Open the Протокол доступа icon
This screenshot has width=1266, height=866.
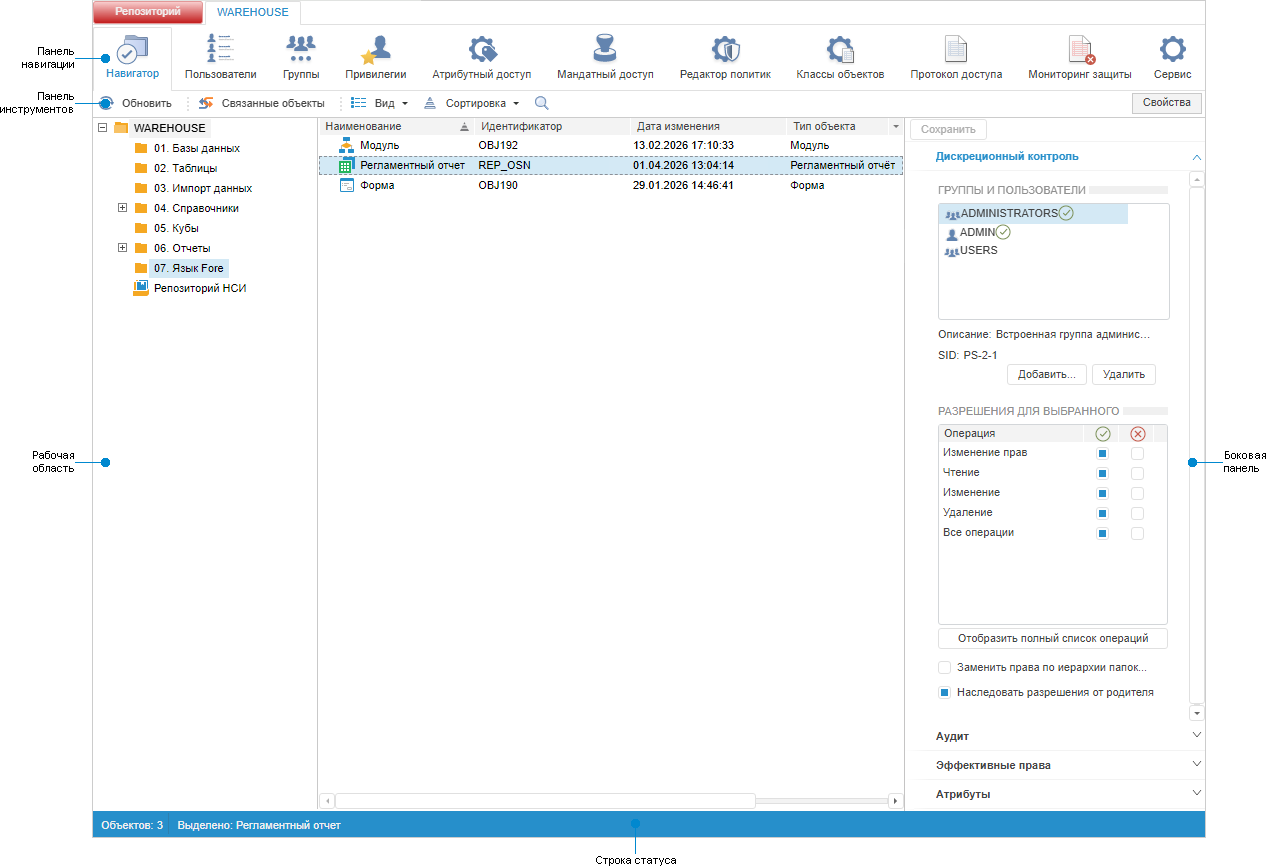[x=956, y=49]
